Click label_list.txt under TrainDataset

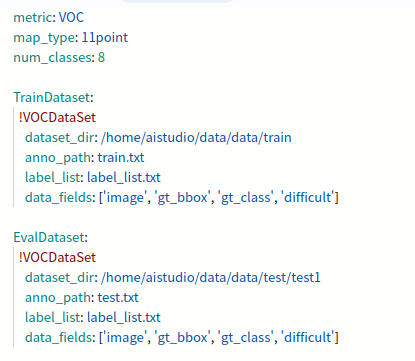click(x=124, y=177)
